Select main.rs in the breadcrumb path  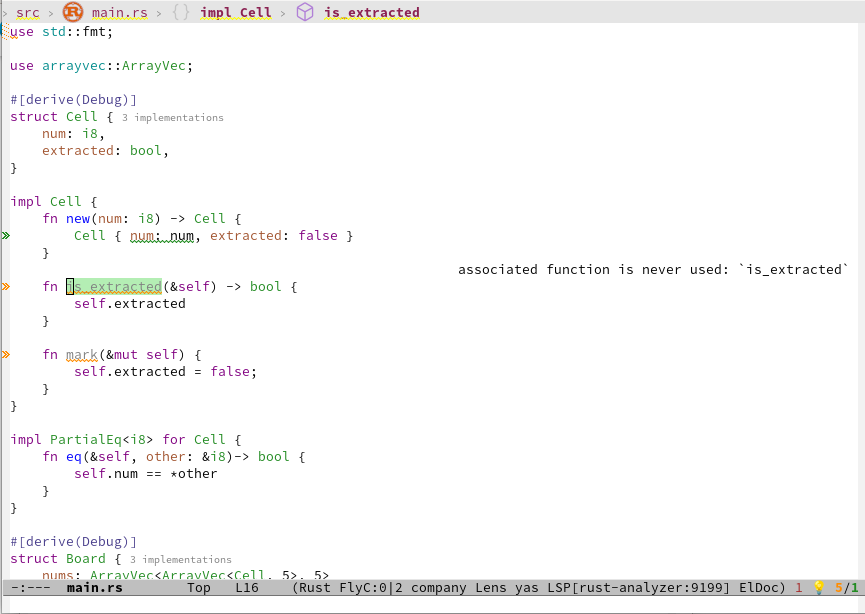click(x=120, y=12)
